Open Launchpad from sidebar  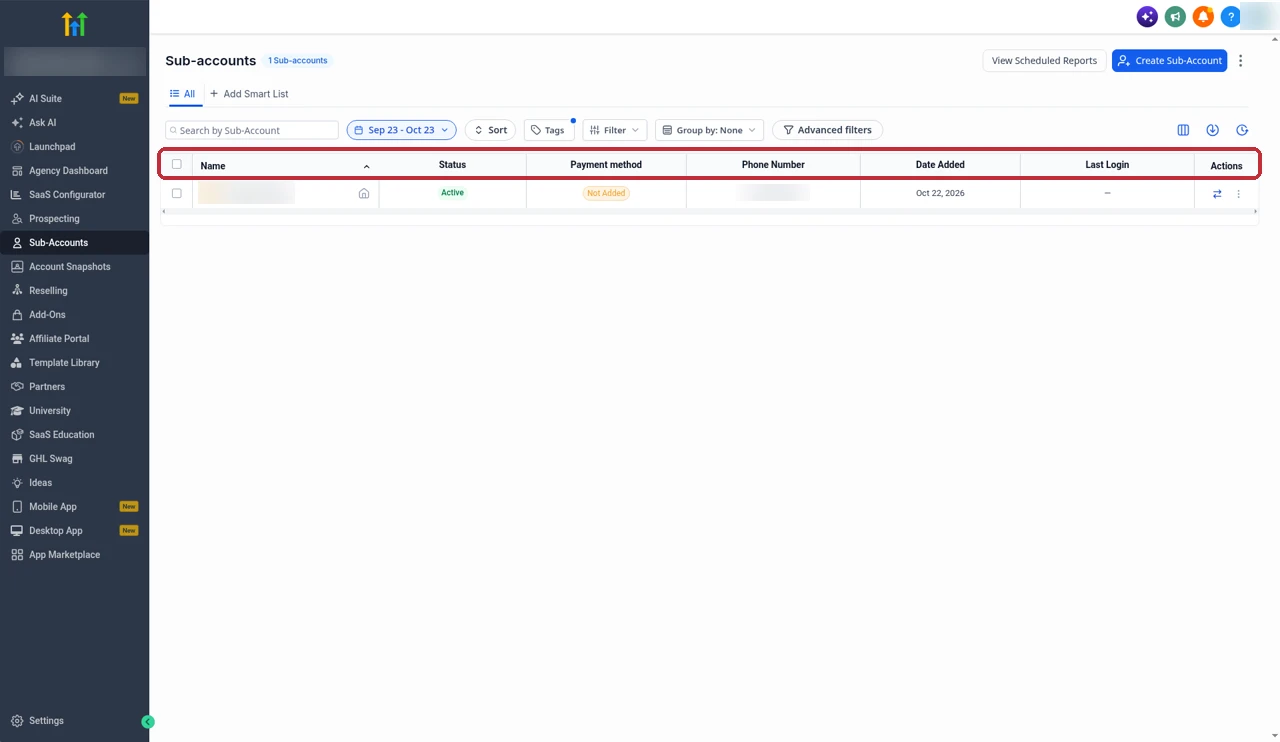coord(52,147)
